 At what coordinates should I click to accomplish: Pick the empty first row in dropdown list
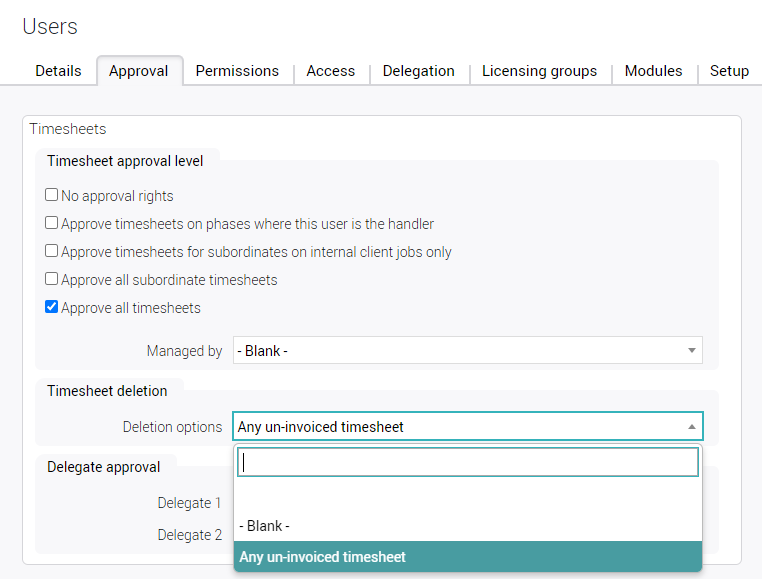pos(468,496)
